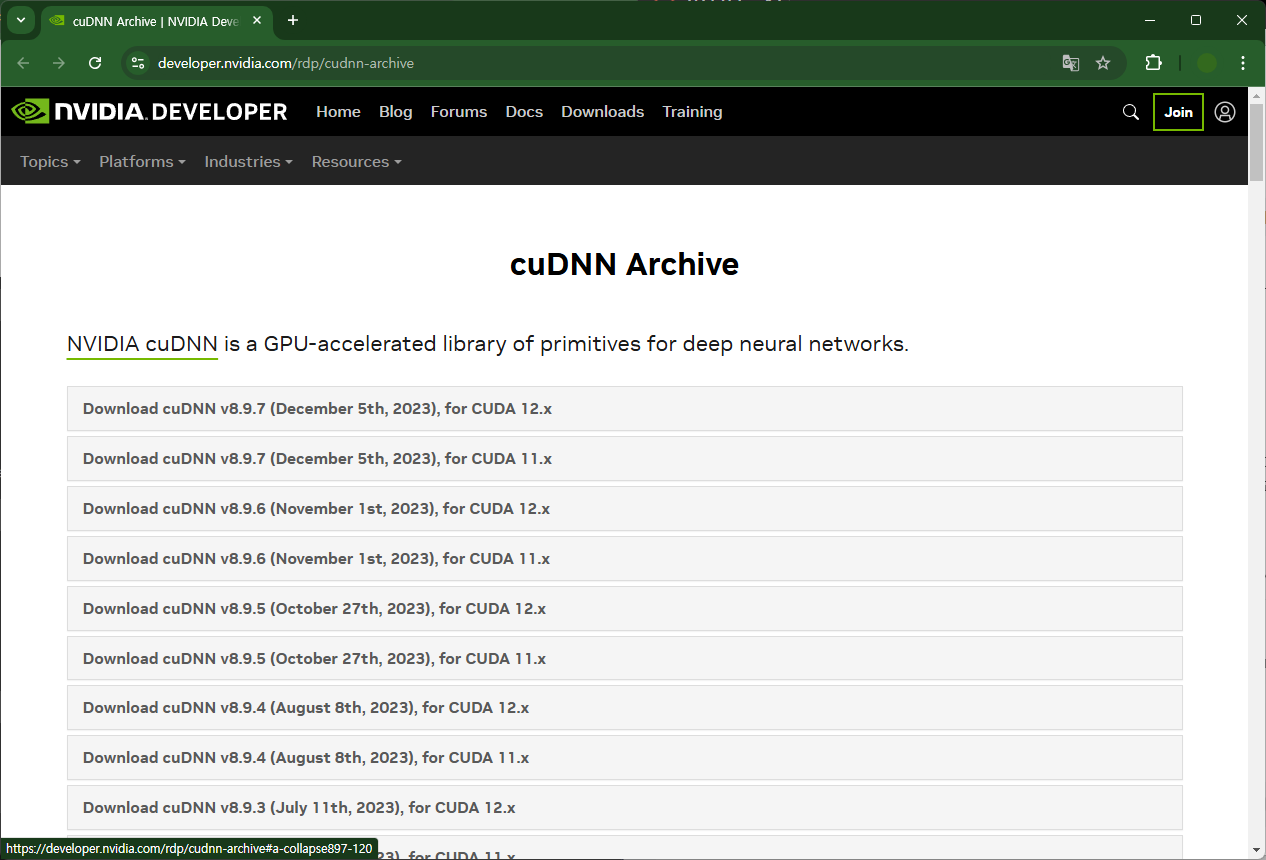Screen dimensions: 1266x860
Task: Select the cuDNN Archive browser tab
Action: 155,21
